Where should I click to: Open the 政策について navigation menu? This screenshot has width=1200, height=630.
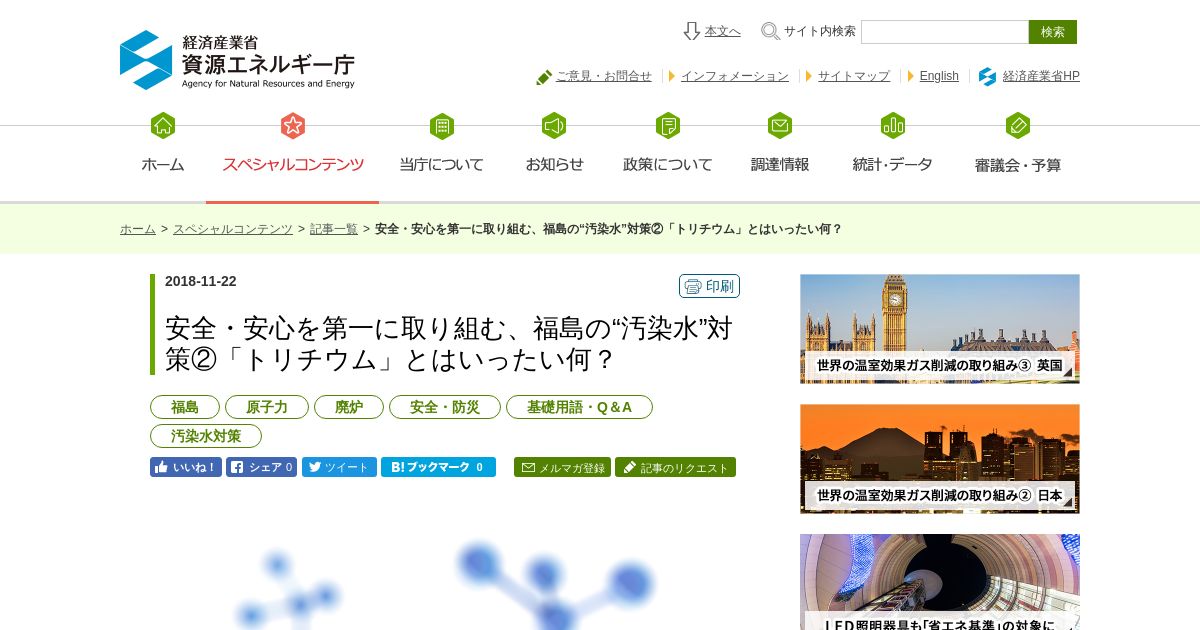(668, 165)
